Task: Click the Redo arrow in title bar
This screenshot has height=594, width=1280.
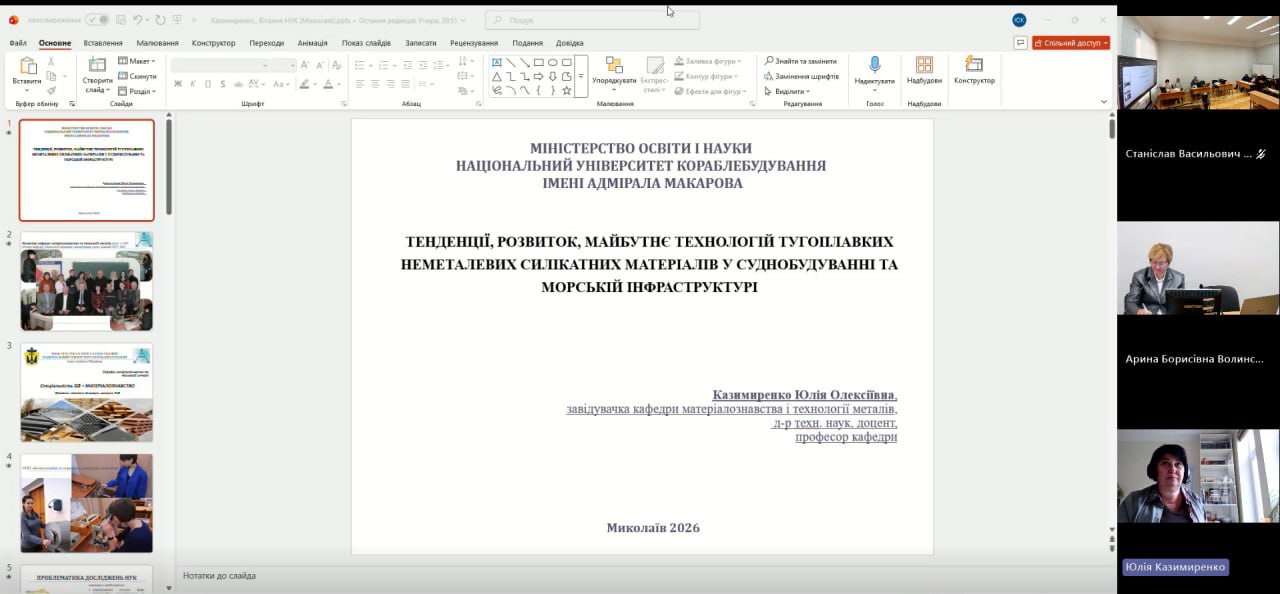Action: click(160, 20)
